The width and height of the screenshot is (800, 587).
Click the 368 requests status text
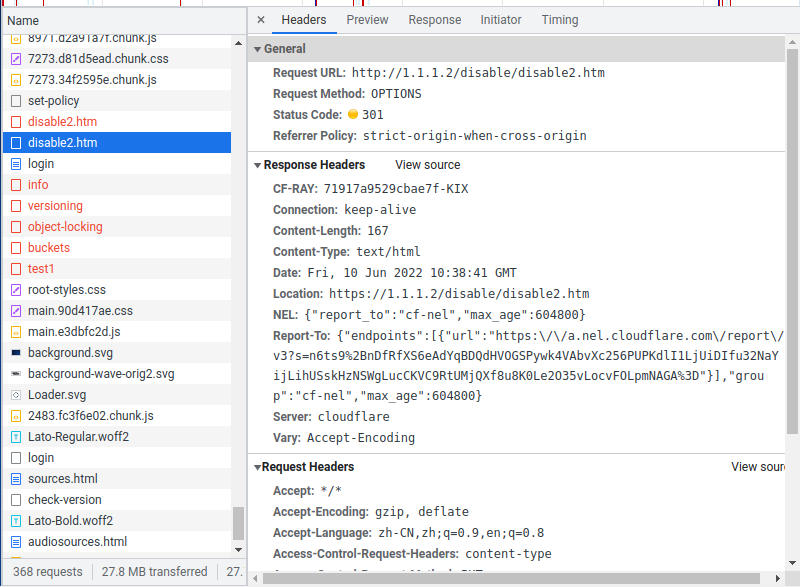[x=48, y=572]
